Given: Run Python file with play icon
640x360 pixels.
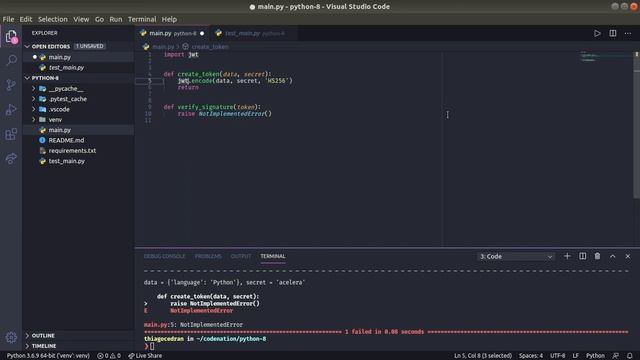Looking at the screenshot, I should (x=597, y=33).
